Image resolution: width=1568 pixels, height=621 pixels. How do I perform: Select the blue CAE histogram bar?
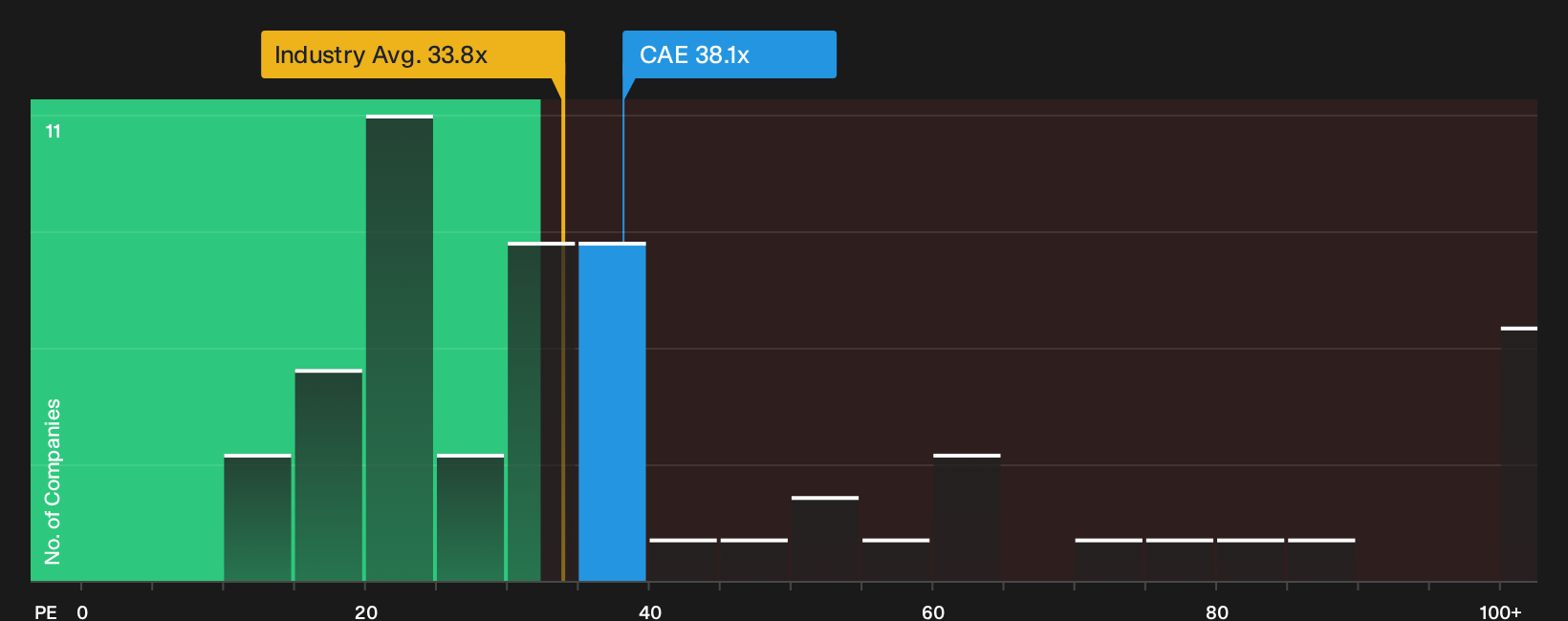click(x=613, y=412)
